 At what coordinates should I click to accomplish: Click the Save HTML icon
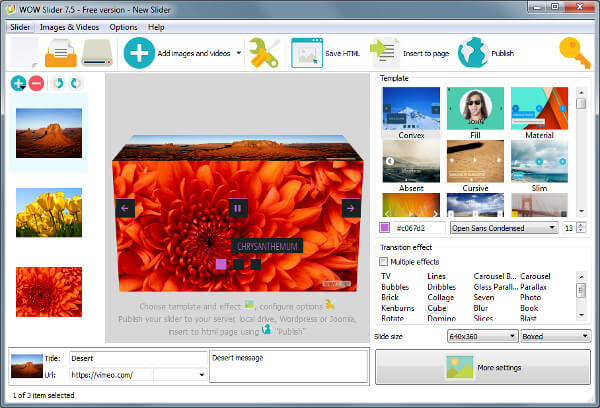pos(307,53)
